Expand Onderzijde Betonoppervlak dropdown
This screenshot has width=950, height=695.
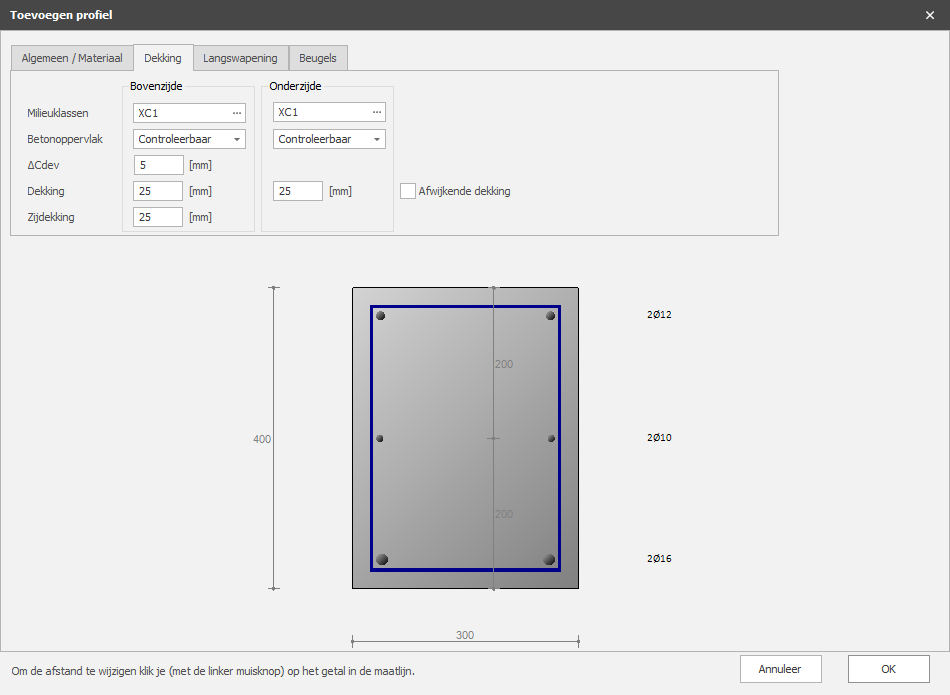[377, 139]
